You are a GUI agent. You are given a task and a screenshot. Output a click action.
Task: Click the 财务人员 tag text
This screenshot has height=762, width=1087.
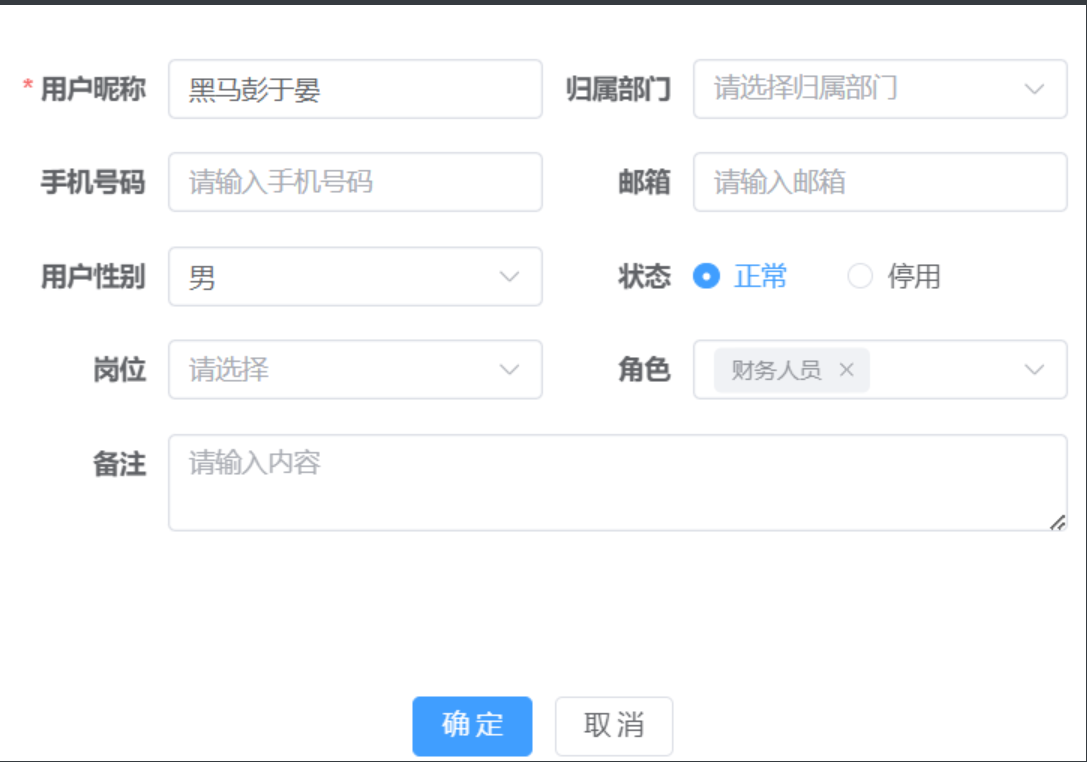(776, 370)
